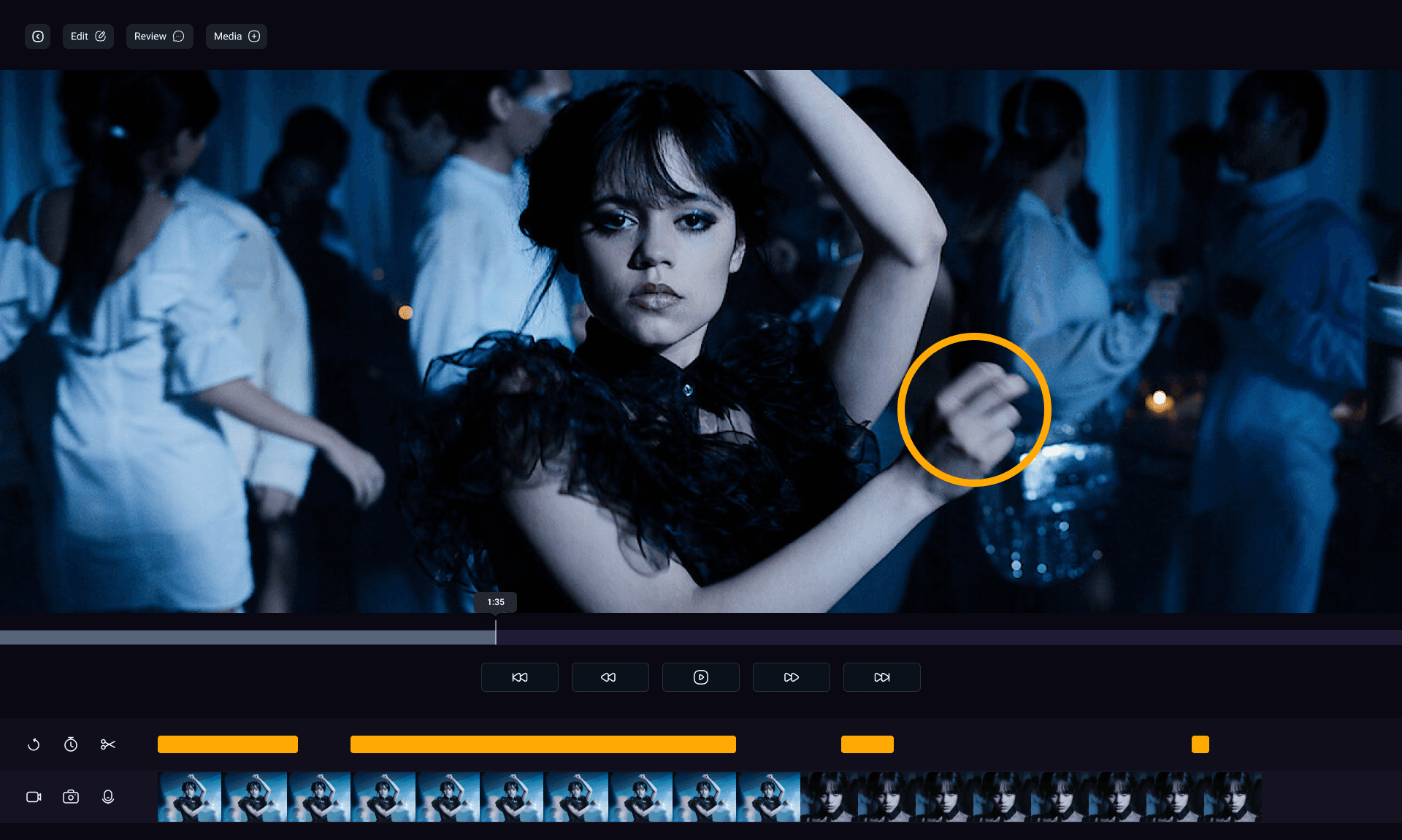1402x840 pixels.
Task: Click the played portion of progress bar
Action: pos(248,637)
